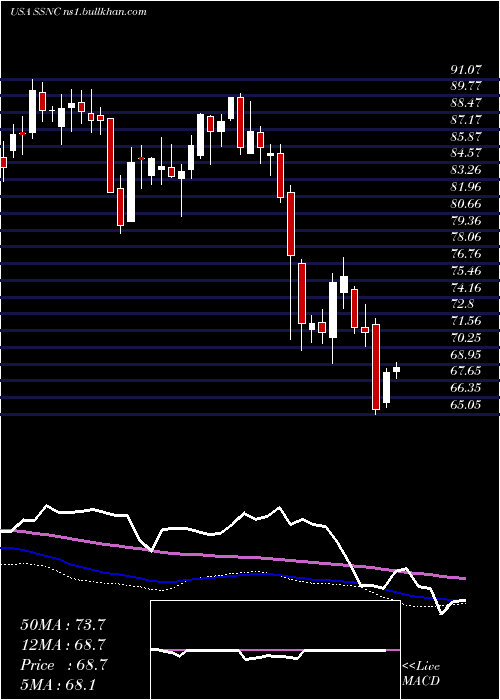This screenshot has height=700, width=500.
Task: Select the 65.05 price axis label
Action: click(466, 404)
